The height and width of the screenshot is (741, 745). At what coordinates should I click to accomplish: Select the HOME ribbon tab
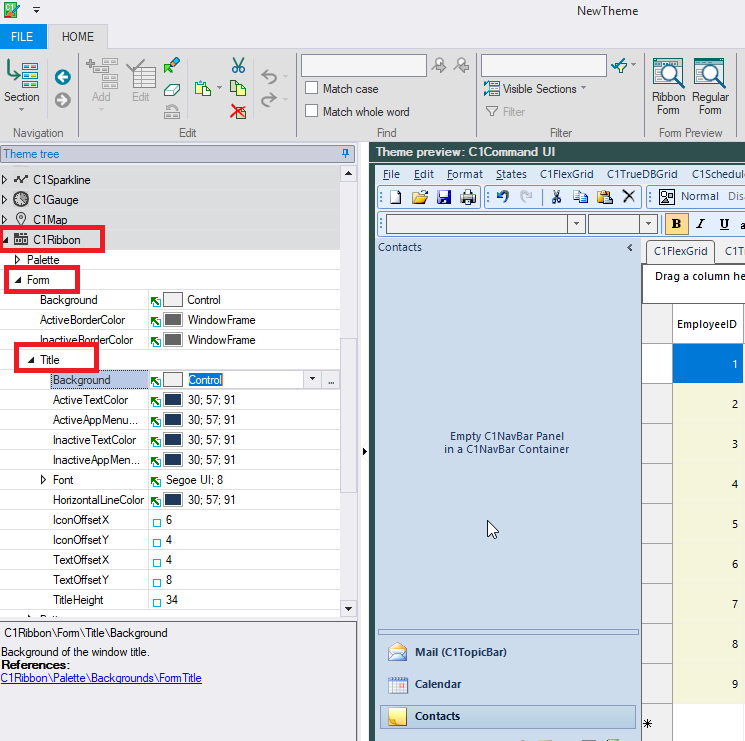click(x=78, y=37)
